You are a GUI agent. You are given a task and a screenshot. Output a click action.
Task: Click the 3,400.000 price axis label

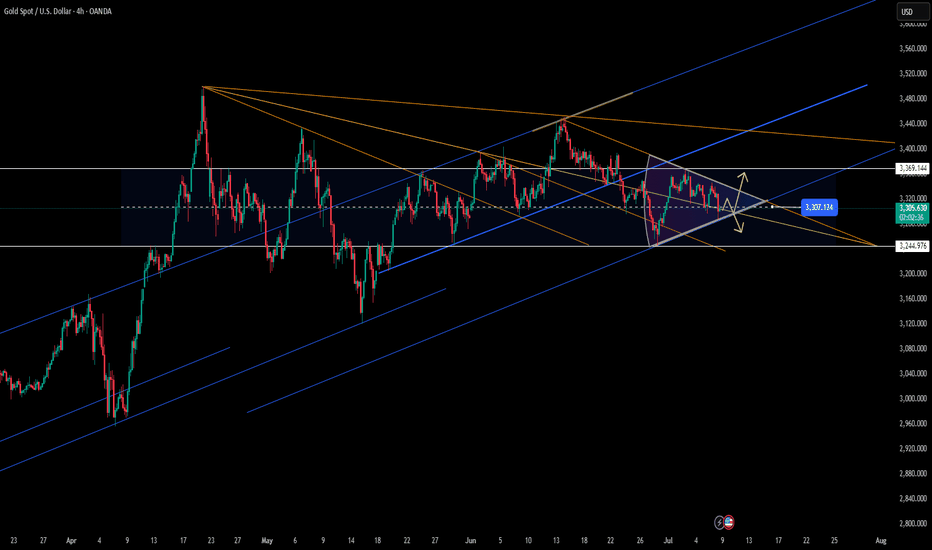pos(913,149)
